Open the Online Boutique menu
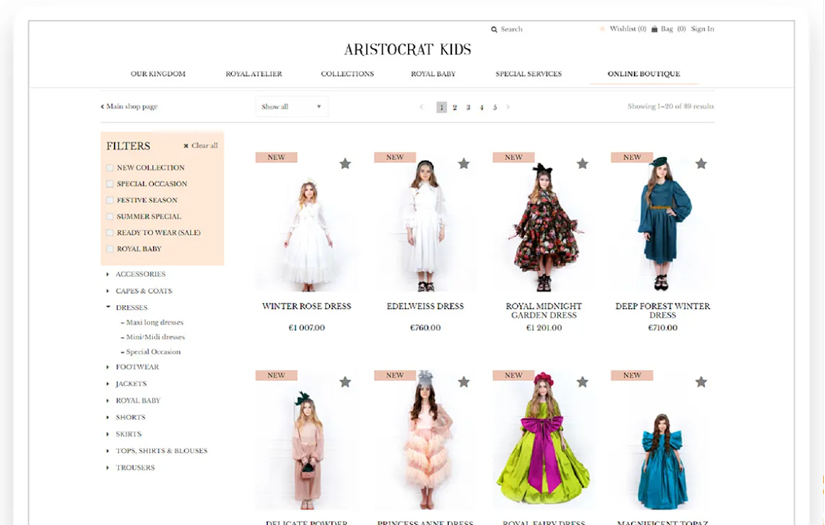Viewport: 825px width, 525px height. point(643,74)
